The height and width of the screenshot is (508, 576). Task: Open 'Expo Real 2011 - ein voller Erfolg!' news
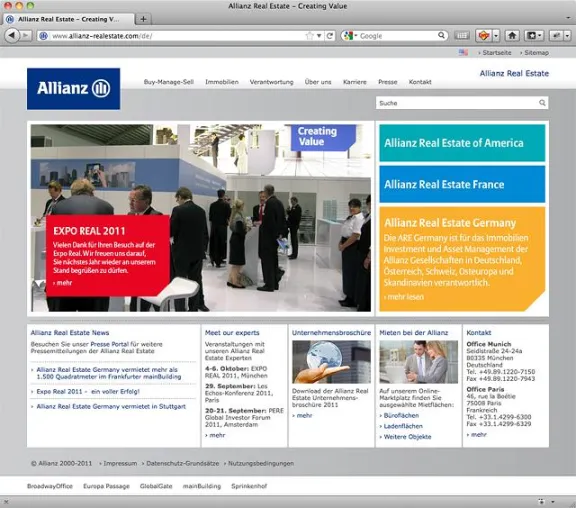tap(88, 392)
